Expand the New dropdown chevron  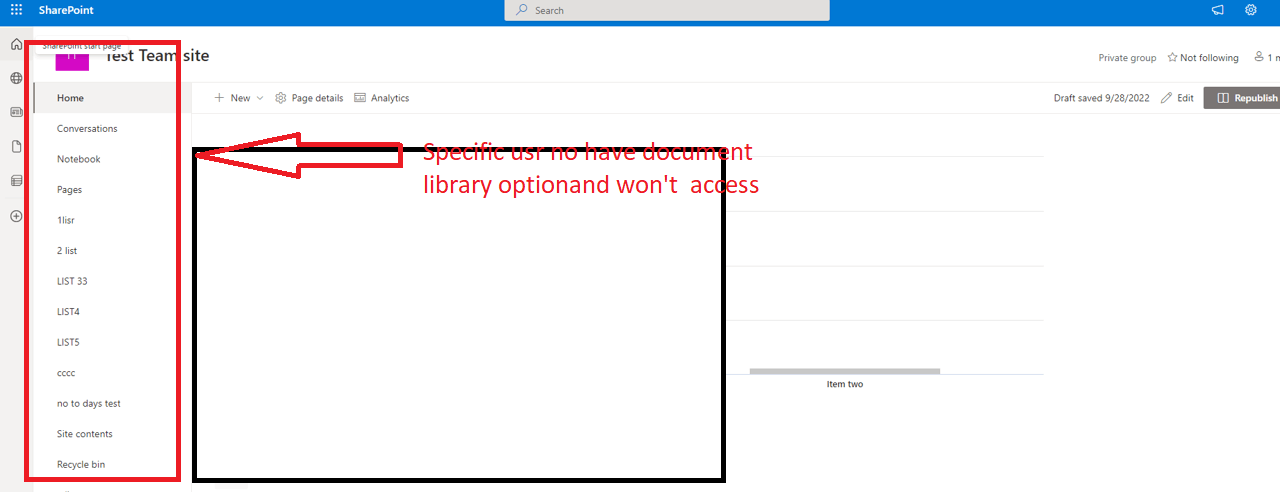tap(260, 98)
